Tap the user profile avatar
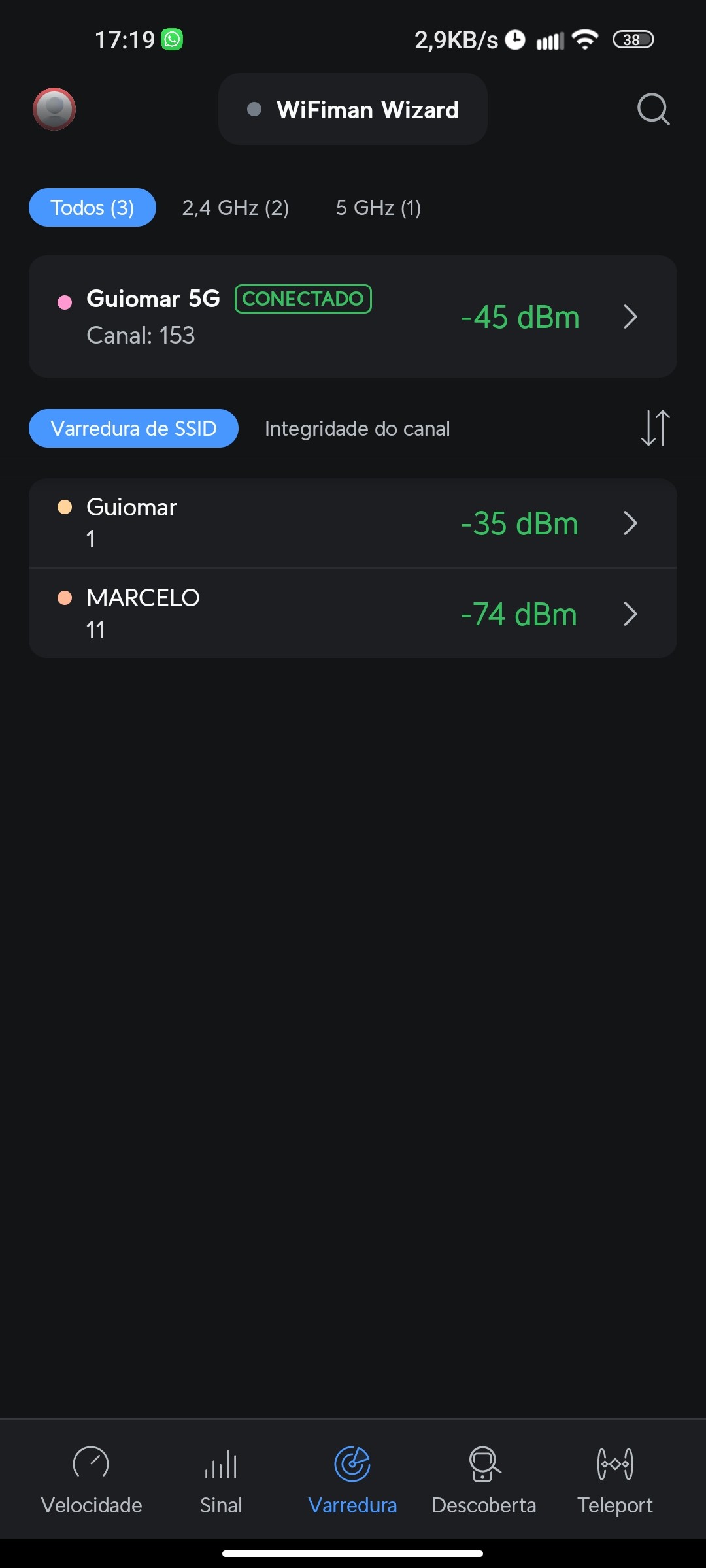This screenshot has width=706, height=1568. 54,109
